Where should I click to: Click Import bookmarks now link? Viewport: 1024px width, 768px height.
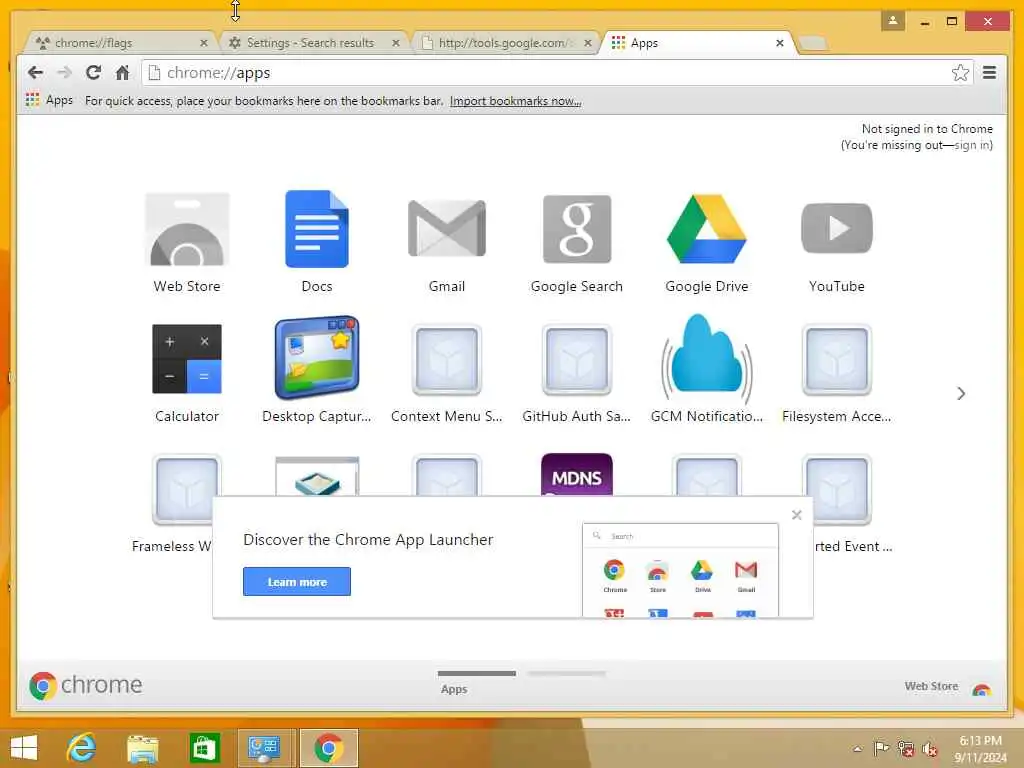515,101
